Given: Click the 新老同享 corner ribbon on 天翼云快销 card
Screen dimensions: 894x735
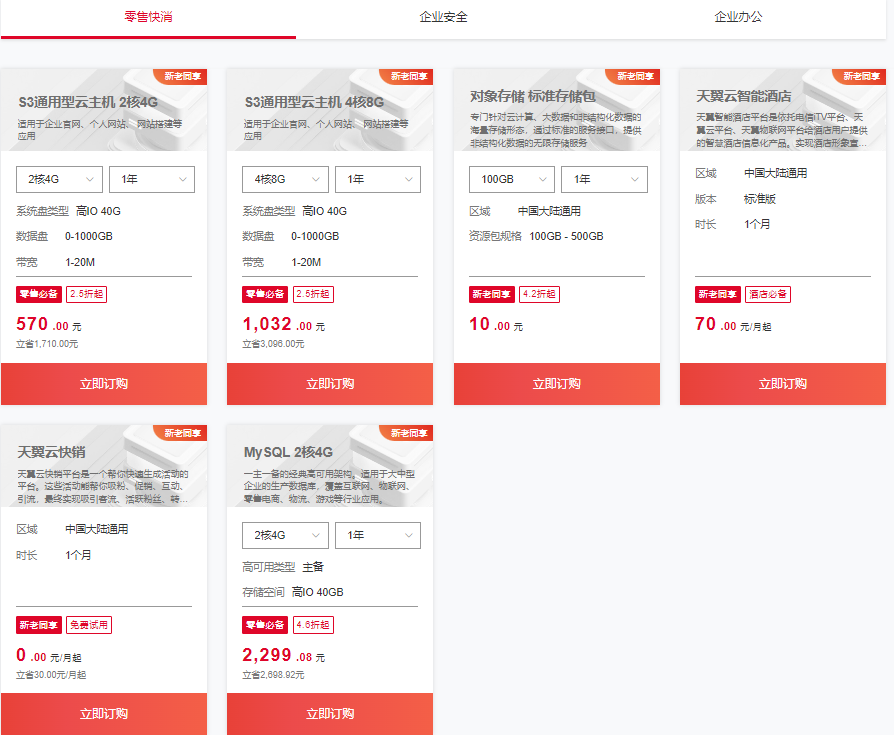Looking at the screenshot, I should click(x=181, y=433).
